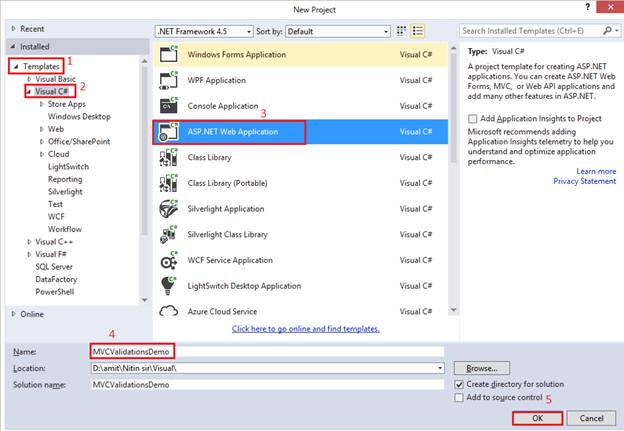The image size is (624, 431).
Task: Select the WCF Service Application template icon
Action: [x=169, y=260]
